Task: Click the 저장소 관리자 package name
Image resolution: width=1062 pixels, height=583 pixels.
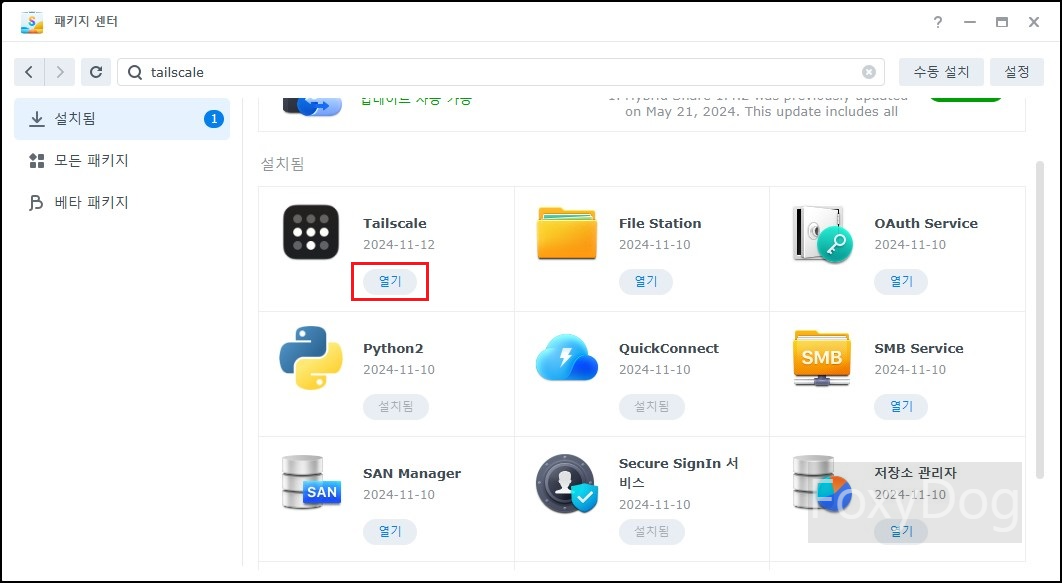Action: pyautogui.click(x=915, y=473)
